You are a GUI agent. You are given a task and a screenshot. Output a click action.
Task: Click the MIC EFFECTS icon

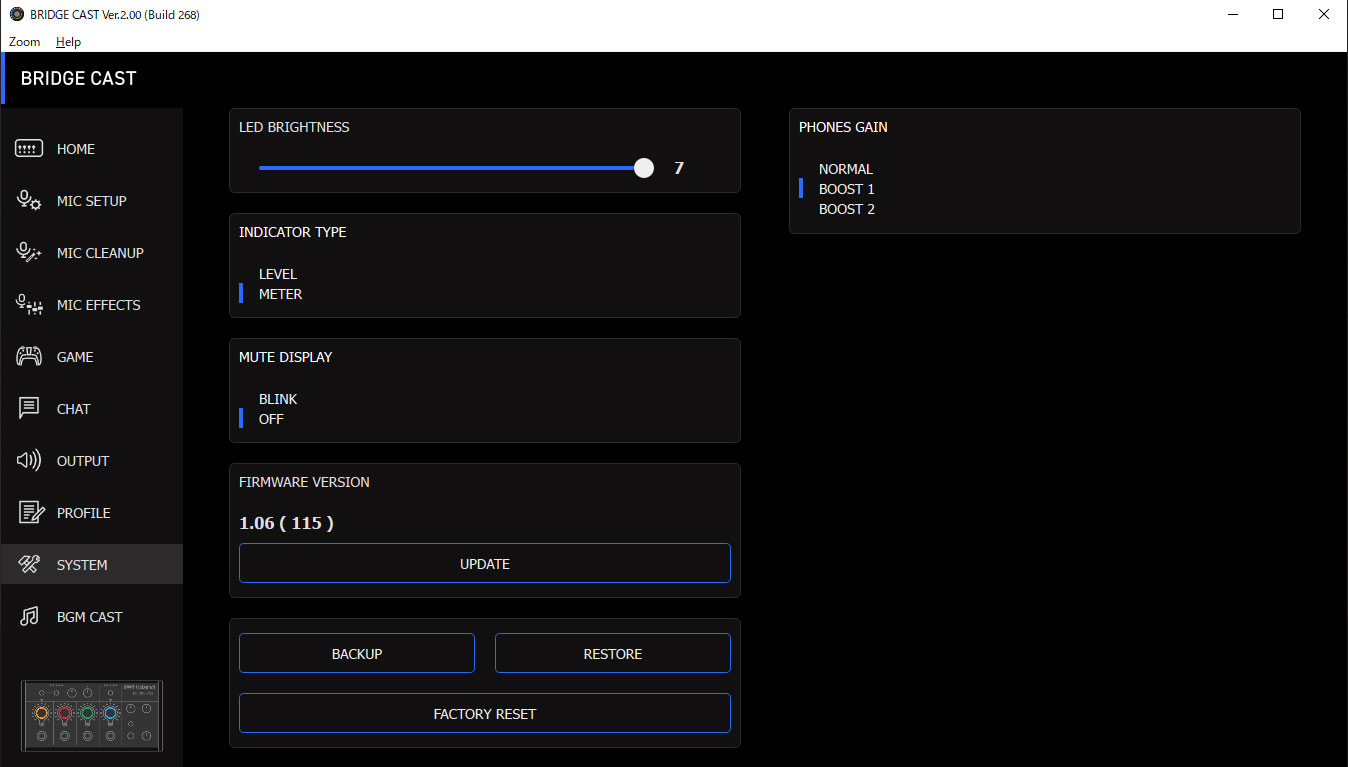click(29, 305)
